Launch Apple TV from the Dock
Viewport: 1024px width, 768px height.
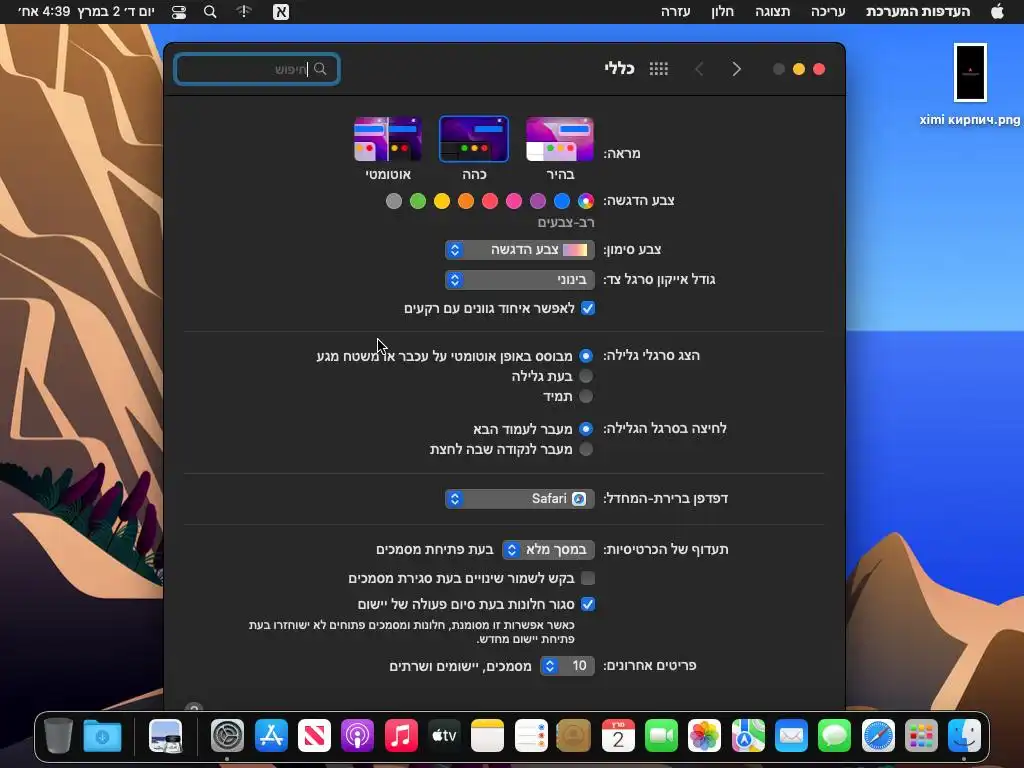(x=444, y=736)
